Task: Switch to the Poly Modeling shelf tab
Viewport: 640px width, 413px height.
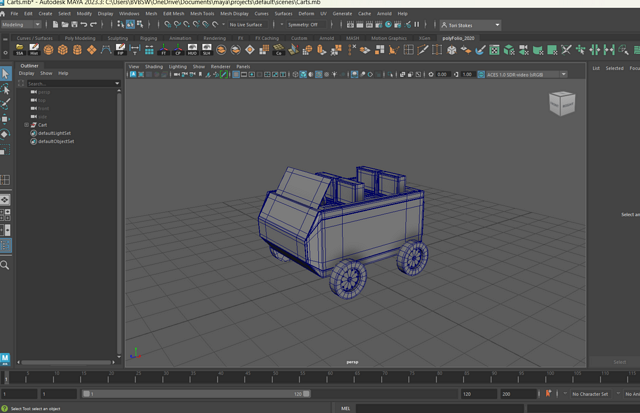Action: (80, 38)
